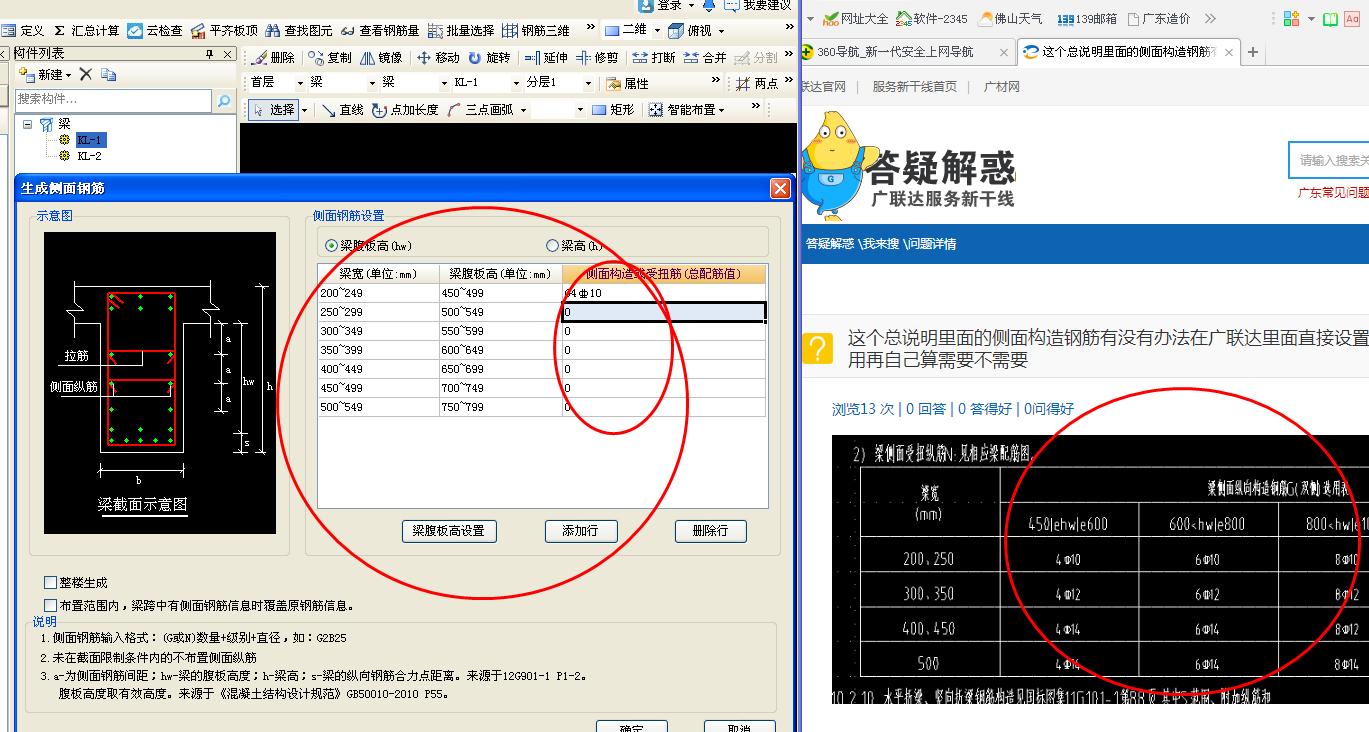Choose the 旋转 rotate tool

click(489, 58)
